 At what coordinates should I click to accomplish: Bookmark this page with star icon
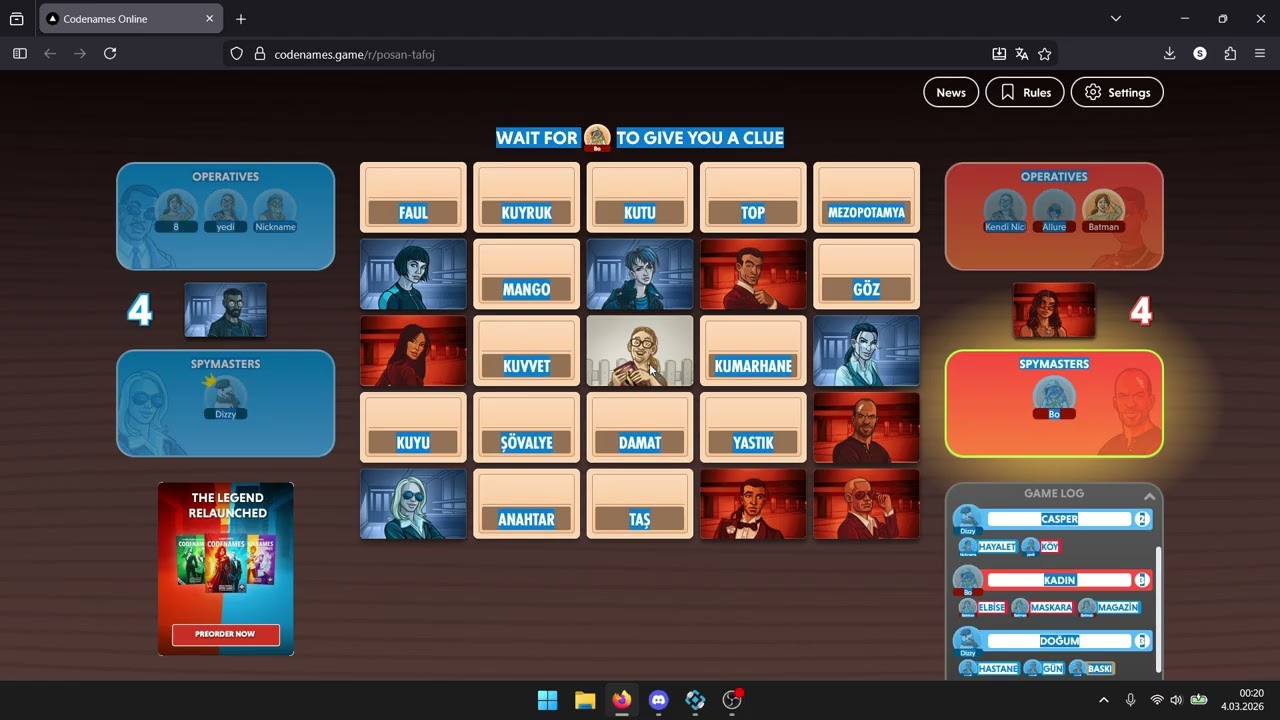coord(1045,54)
